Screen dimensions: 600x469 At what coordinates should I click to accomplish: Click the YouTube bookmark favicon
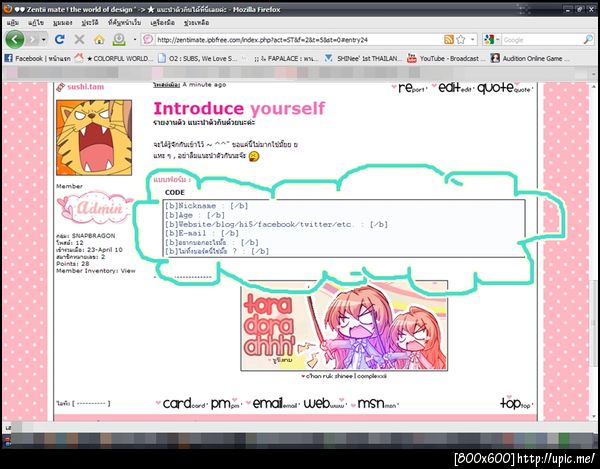tap(412, 58)
